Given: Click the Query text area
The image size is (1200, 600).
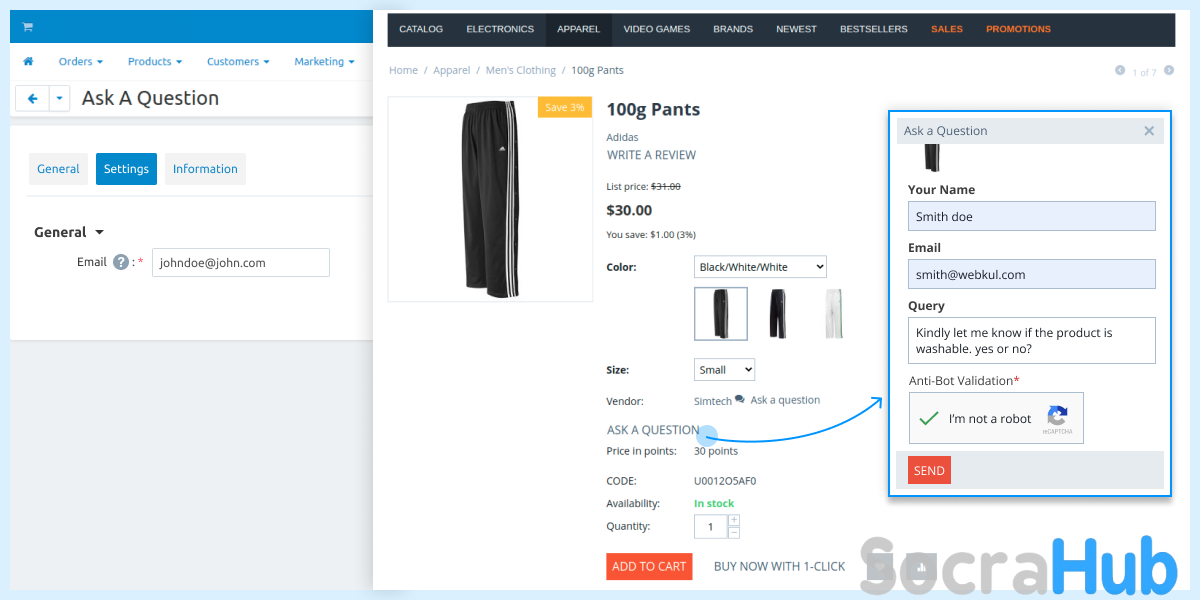Looking at the screenshot, I should tap(1031, 340).
